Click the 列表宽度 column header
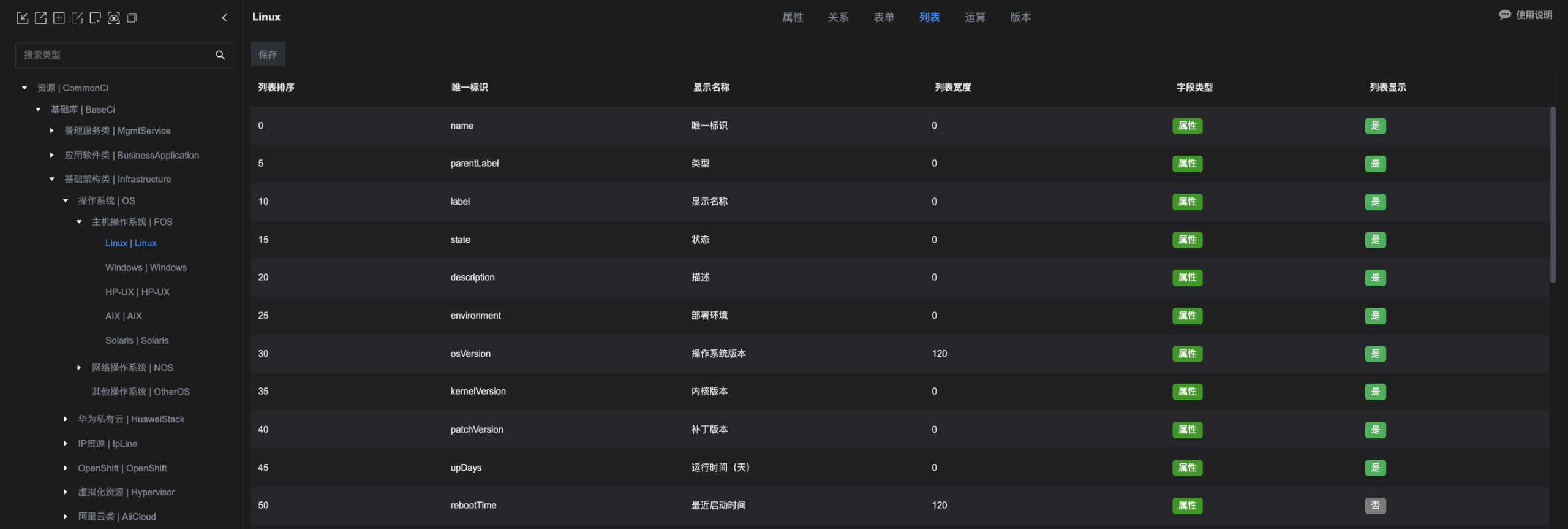This screenshot has width=1568, height=529. coord(952,88)
